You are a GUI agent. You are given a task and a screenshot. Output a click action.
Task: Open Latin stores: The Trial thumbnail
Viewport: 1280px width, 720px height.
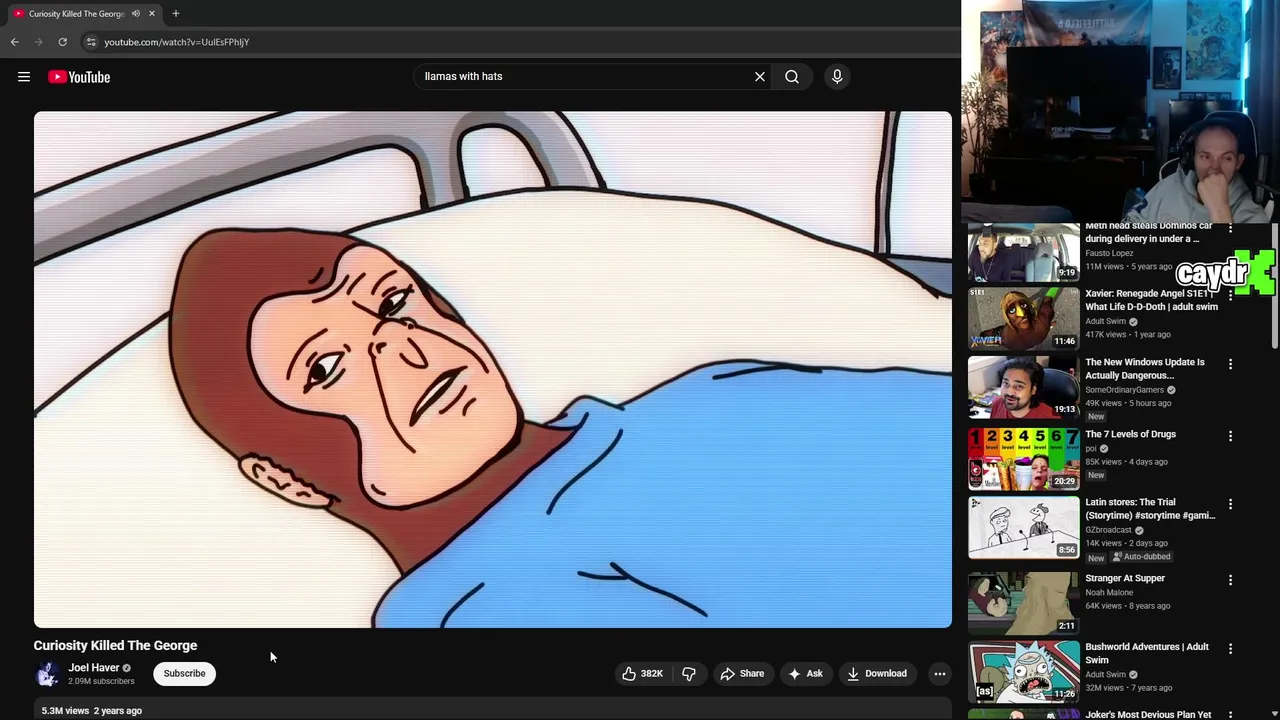point(1023,527)
